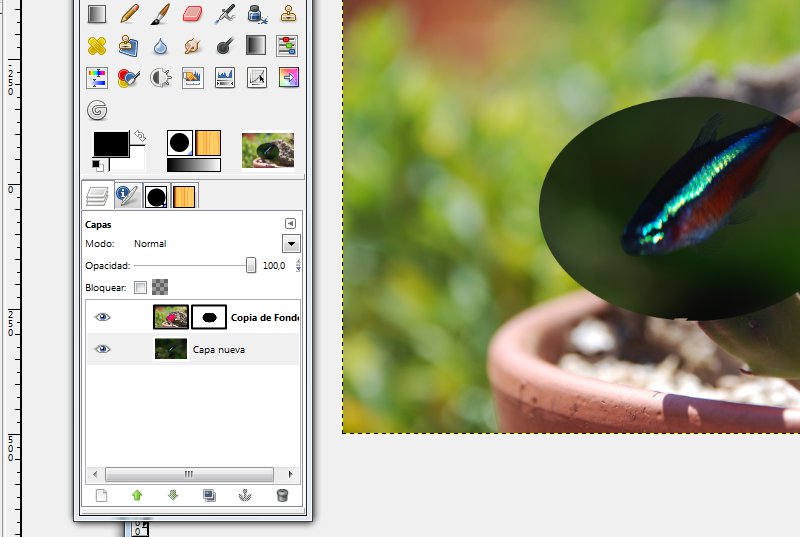Open the Modo Normal dropdown
This screenshot has width=800, height=537.
(x=291, y=244)
